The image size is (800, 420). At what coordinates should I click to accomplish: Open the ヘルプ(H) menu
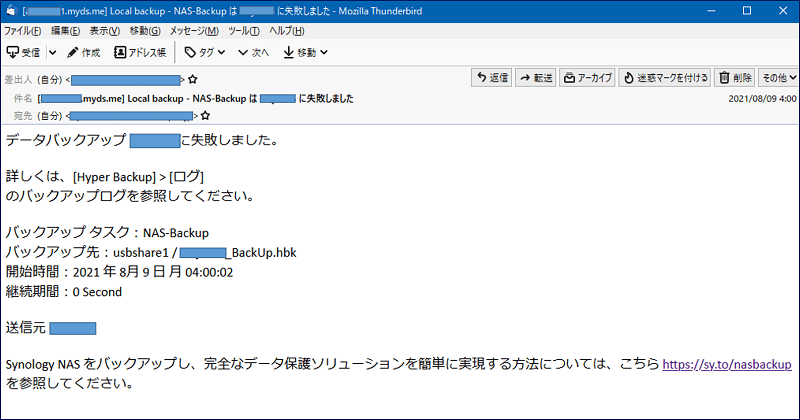point(286,31)
